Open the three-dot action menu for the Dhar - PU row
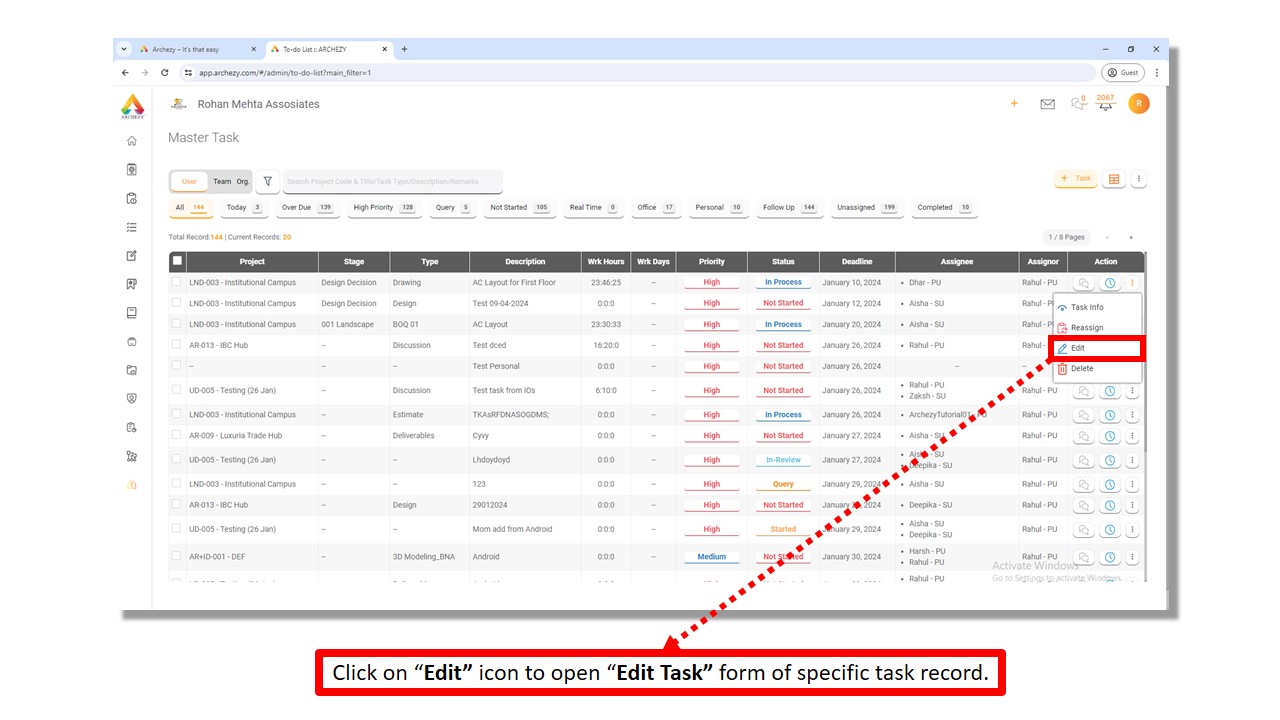This screenshot has height=720, width=1280. (x=1132, y=283)
